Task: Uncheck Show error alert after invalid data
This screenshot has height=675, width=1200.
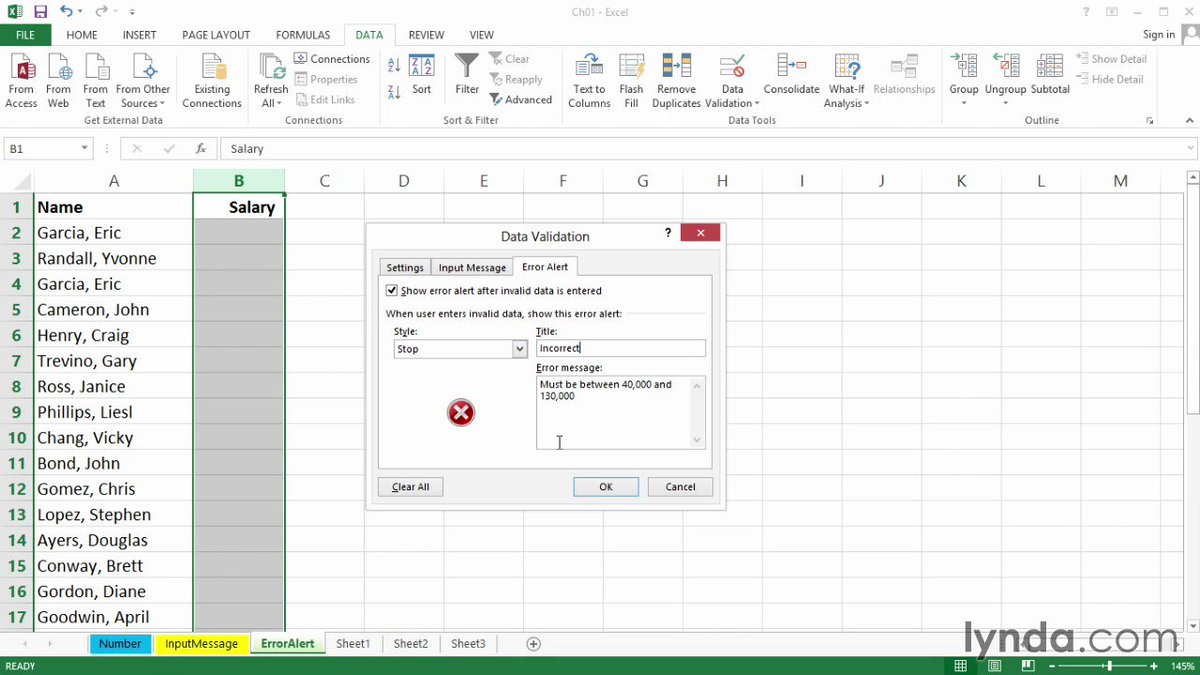Action: [x=392, y=291]
